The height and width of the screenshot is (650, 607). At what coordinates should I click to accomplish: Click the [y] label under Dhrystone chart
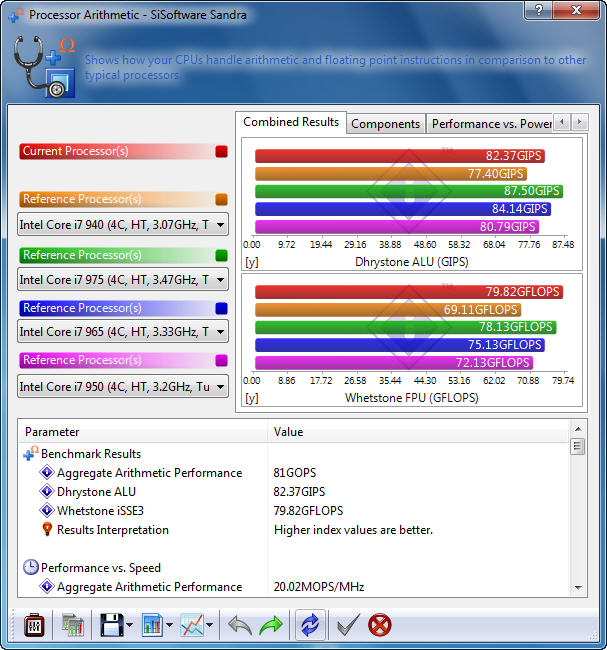tap(251, 262)
